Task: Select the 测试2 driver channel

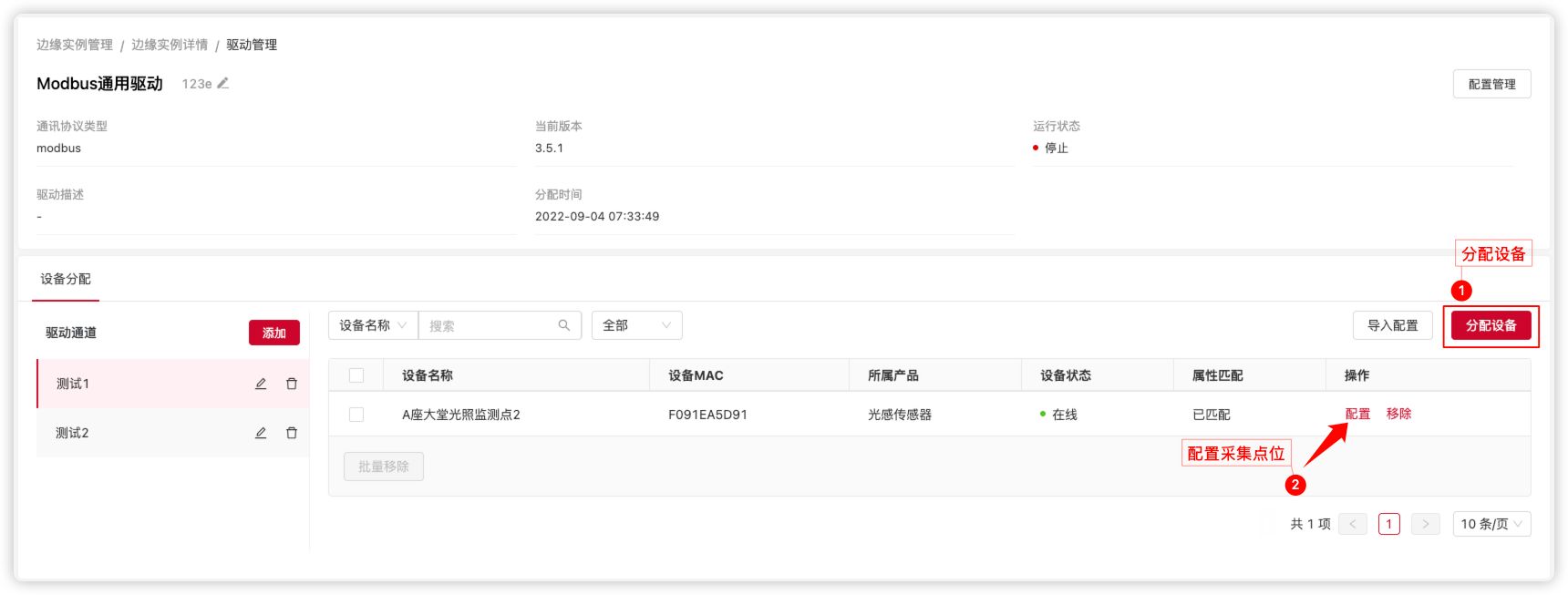Action: pyautogui.click(x=73, y=433)
